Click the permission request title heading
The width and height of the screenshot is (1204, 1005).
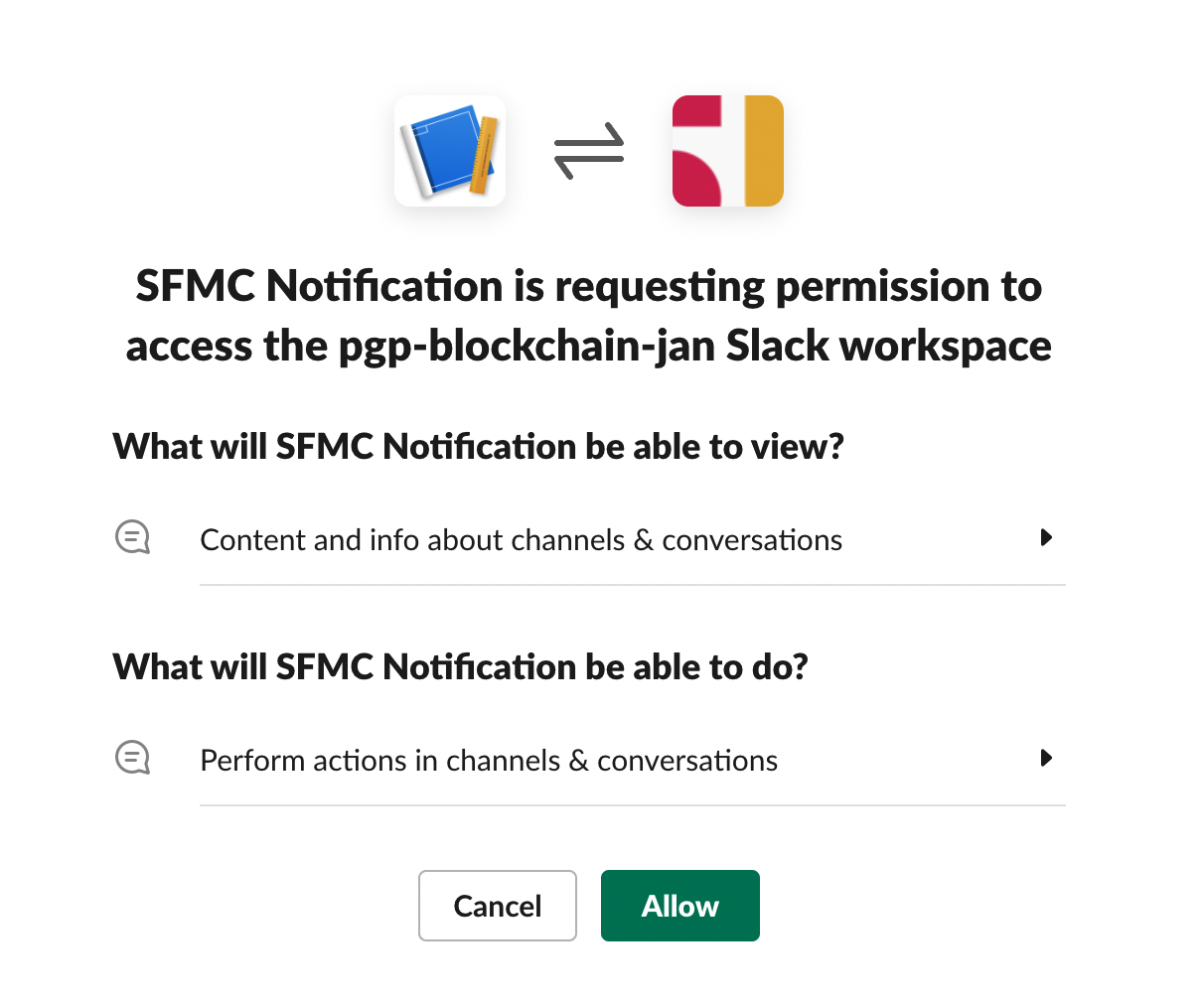pos(588,287)
